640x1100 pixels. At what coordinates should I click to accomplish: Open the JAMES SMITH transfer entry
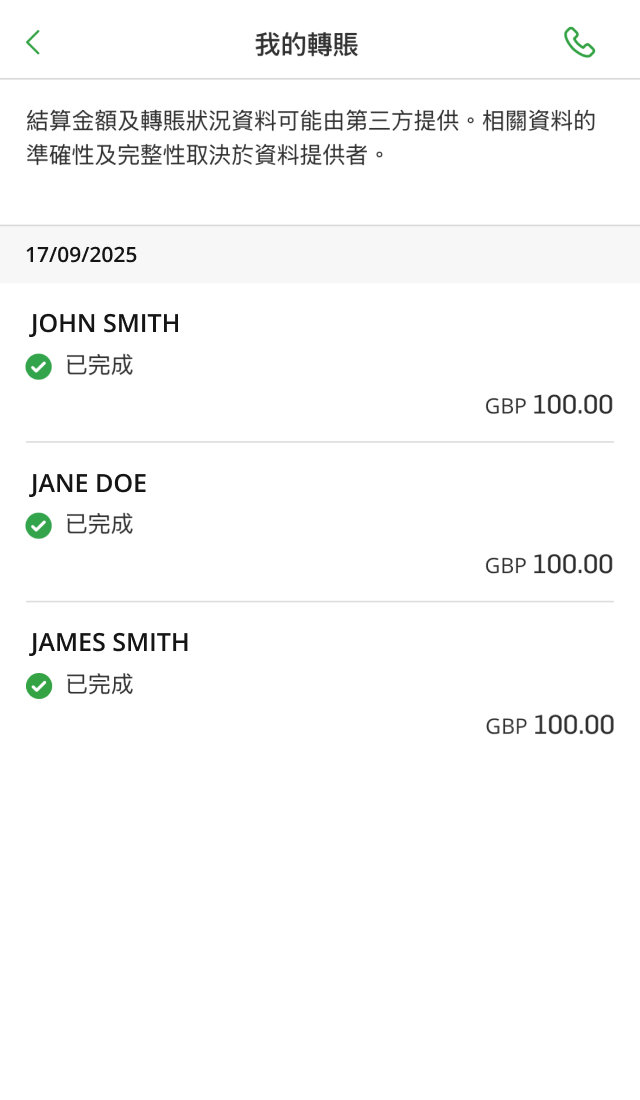coord(320,682)
